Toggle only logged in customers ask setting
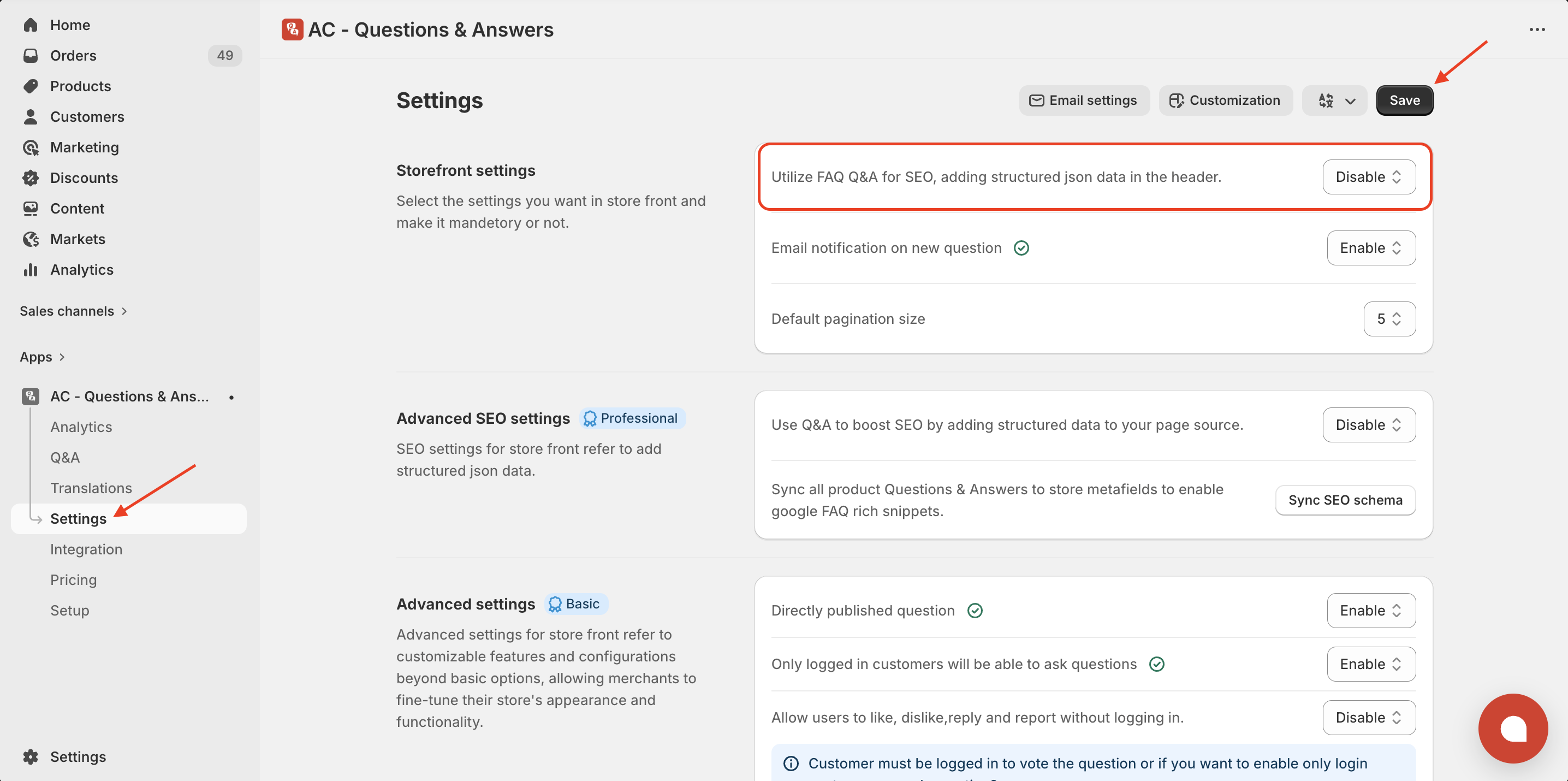 click(1371, 664)
